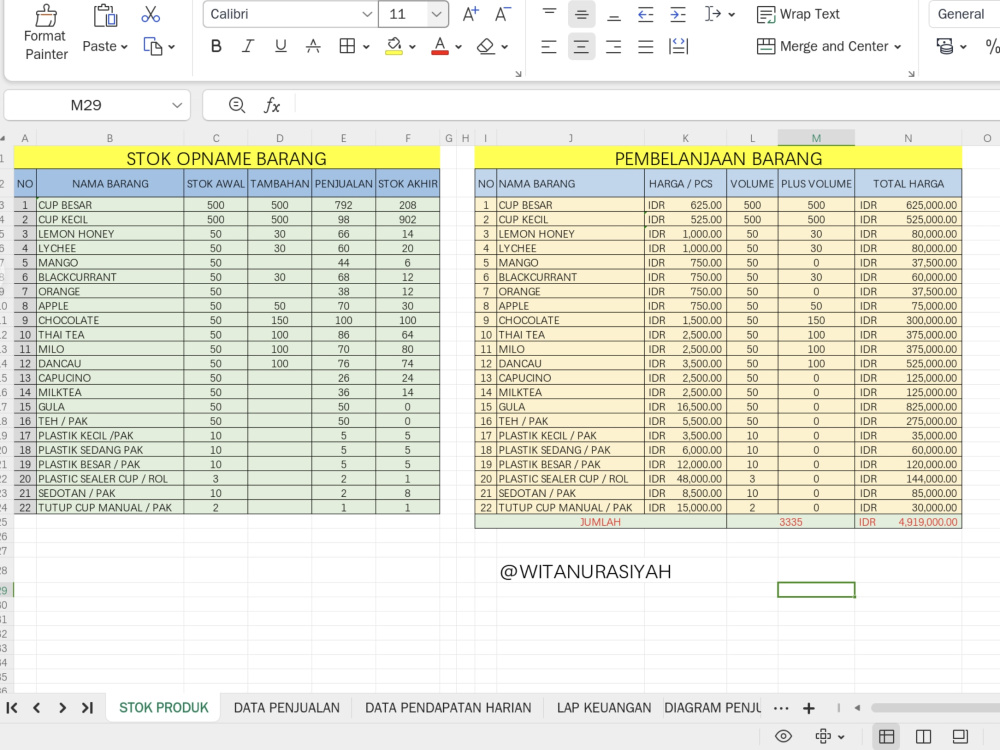Open the Borders dropdown arrow
The image size is (1000, 750).
pyautogui.click(x=366, y=47)
